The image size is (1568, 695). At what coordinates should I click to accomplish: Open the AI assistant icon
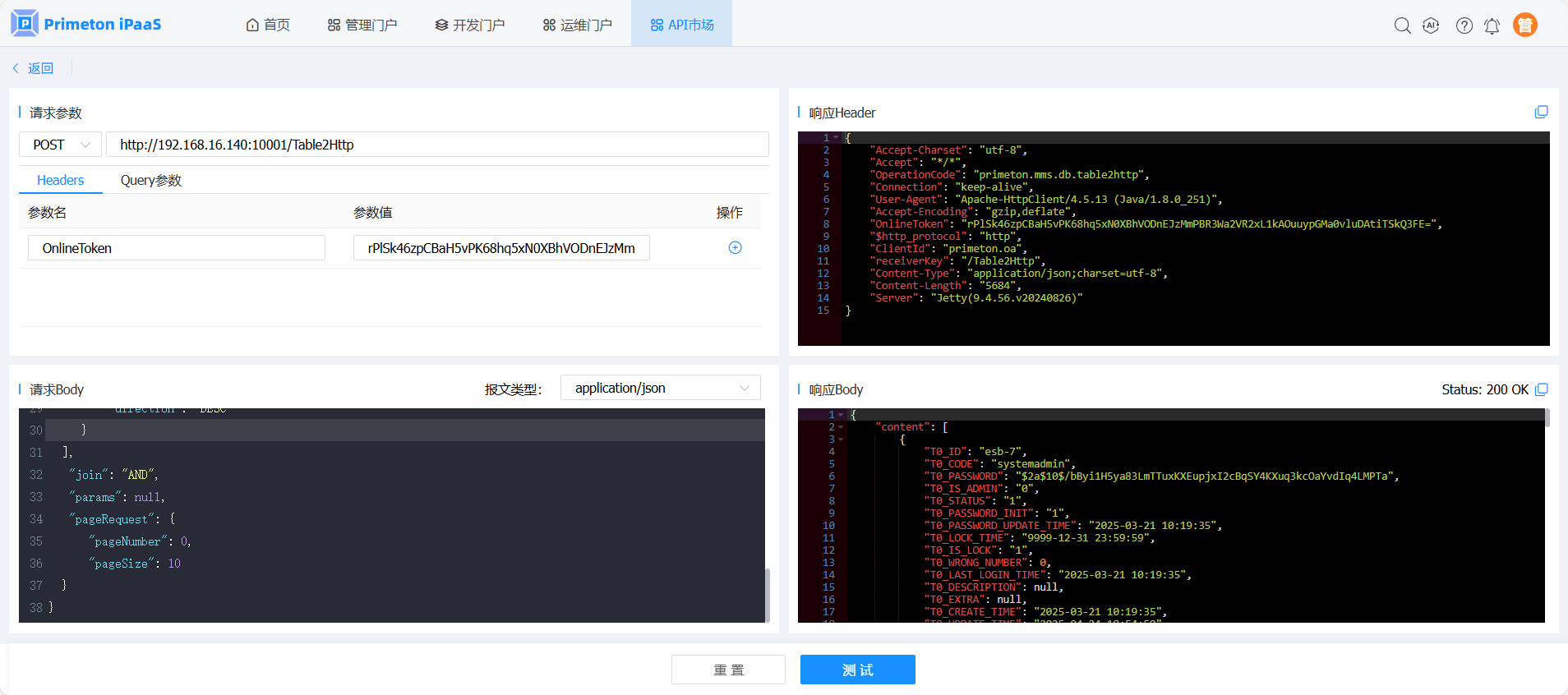(1431, 25)
